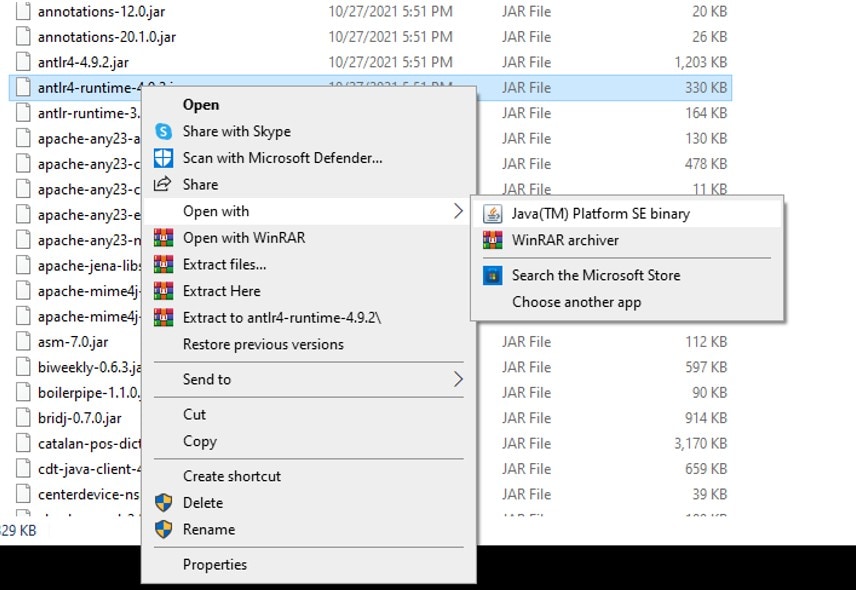Select Restore previous versions
Viewport: 856px width, 590px height.
(263, 344)
